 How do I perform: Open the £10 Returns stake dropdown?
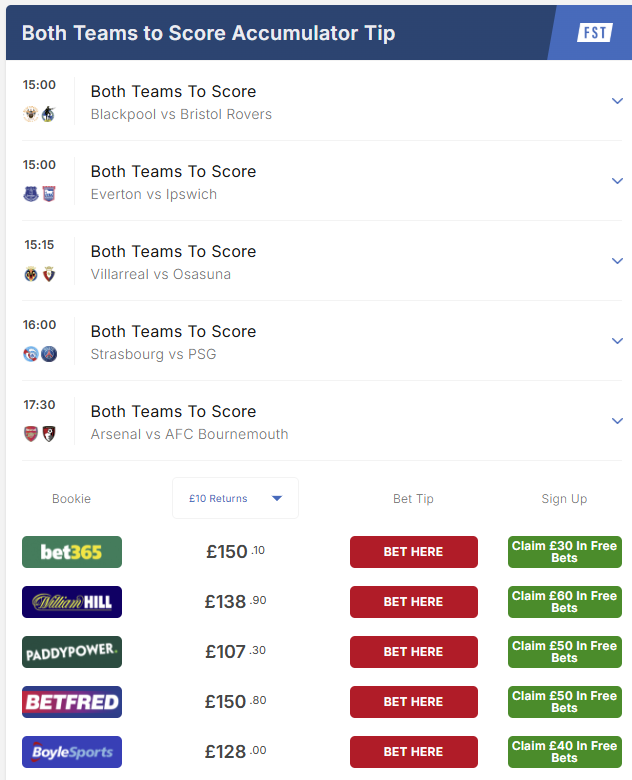click(235, 498)
